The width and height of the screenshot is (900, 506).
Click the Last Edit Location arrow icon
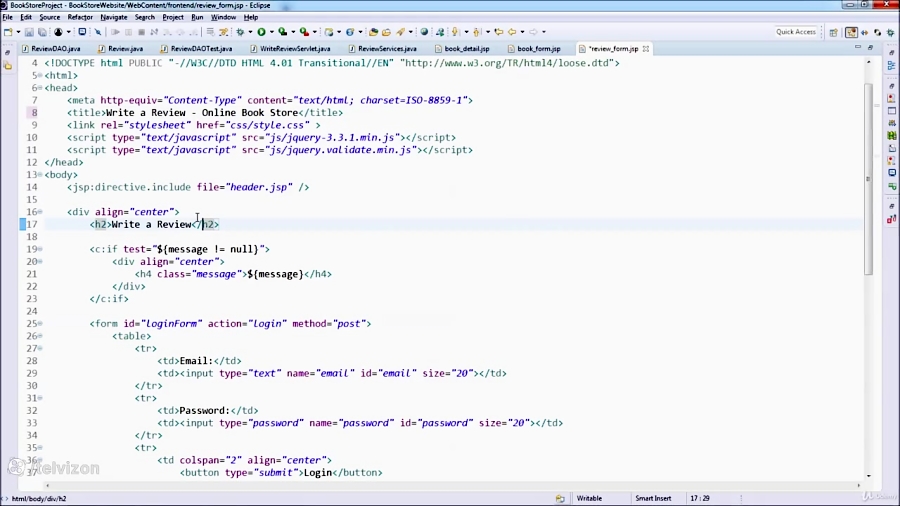pos(499,32)
